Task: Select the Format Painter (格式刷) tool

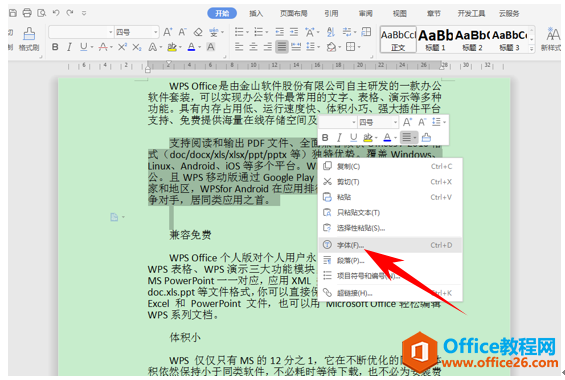Action: tap(29, 39)
